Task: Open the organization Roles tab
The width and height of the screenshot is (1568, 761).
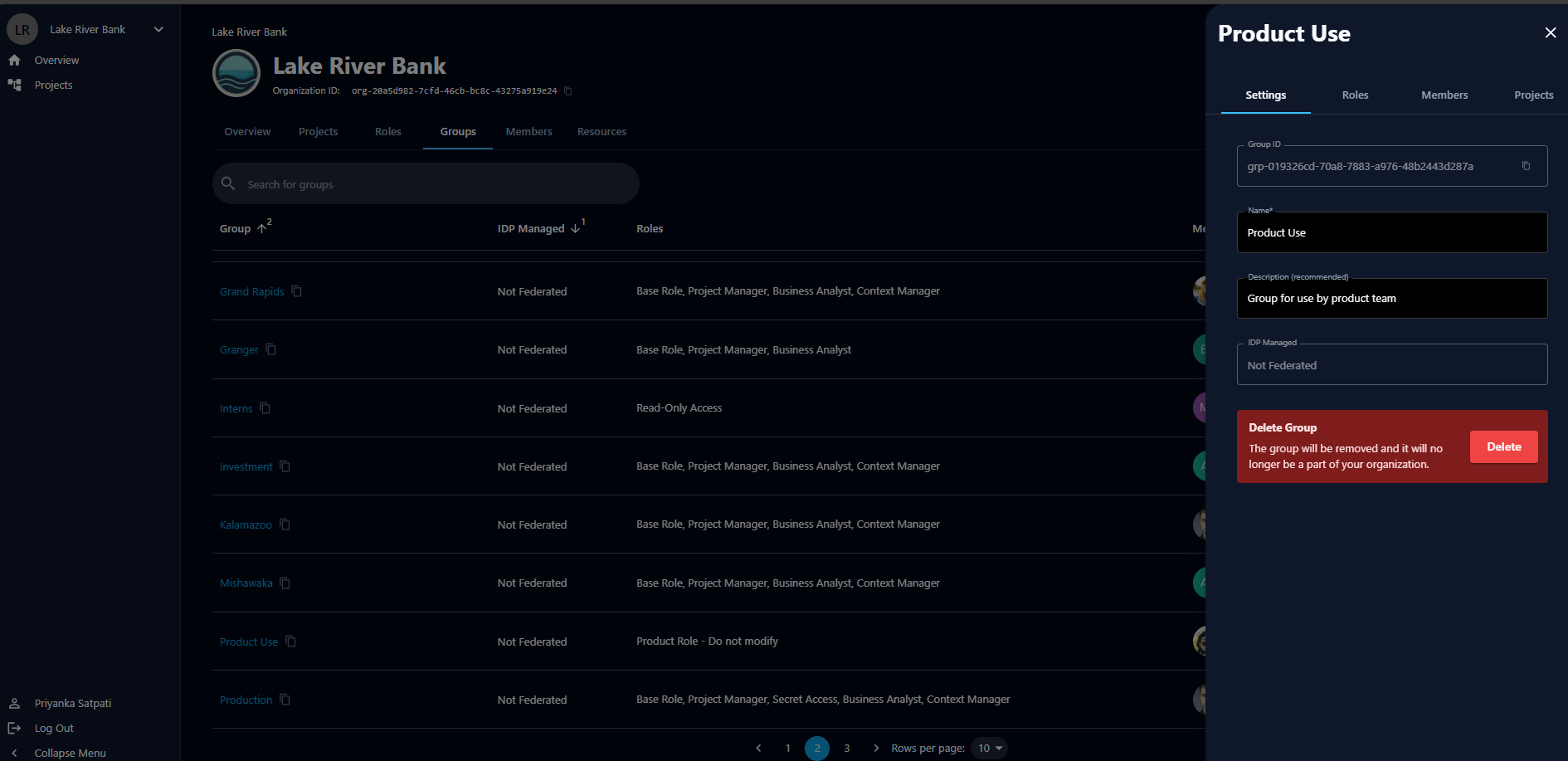Action: (387, 132)
